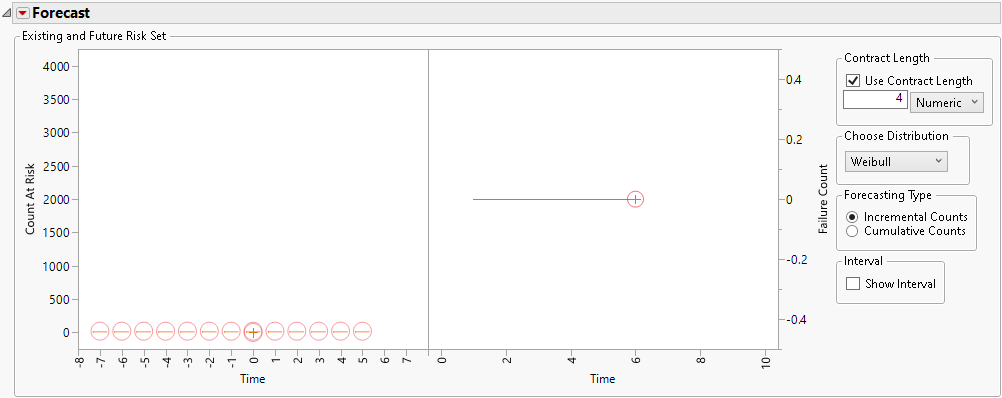Click the risk set circle at time 4
This screenshot has width=1002, height=398.
340,332
